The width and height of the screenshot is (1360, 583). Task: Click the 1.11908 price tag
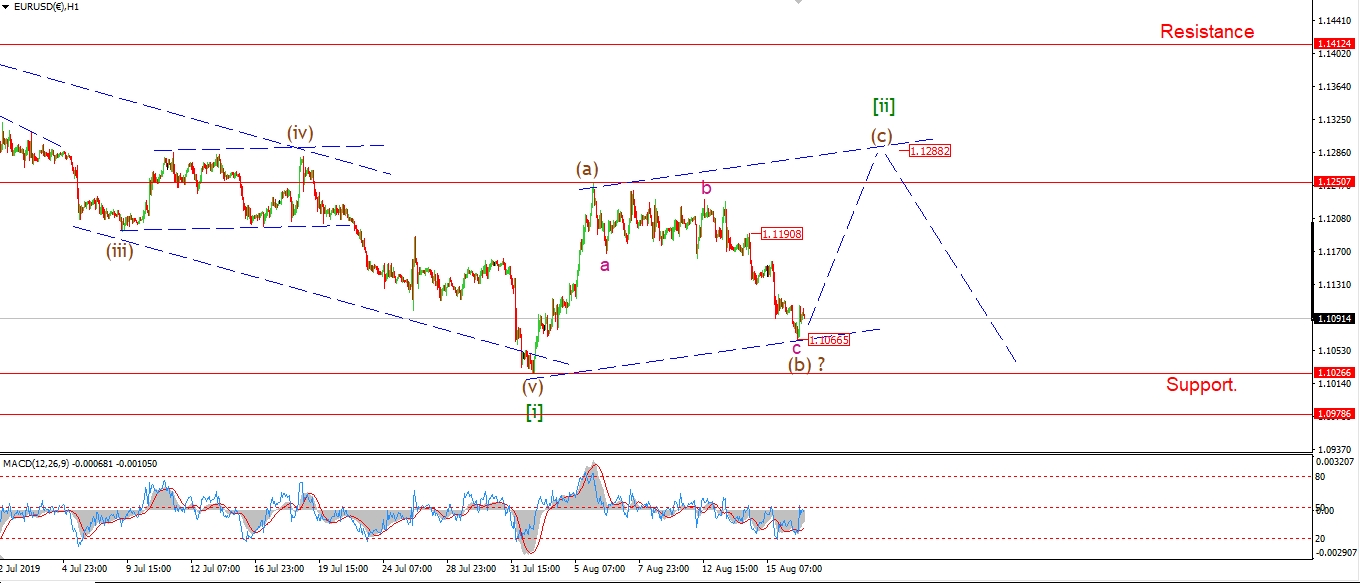(x=782, y=234)
